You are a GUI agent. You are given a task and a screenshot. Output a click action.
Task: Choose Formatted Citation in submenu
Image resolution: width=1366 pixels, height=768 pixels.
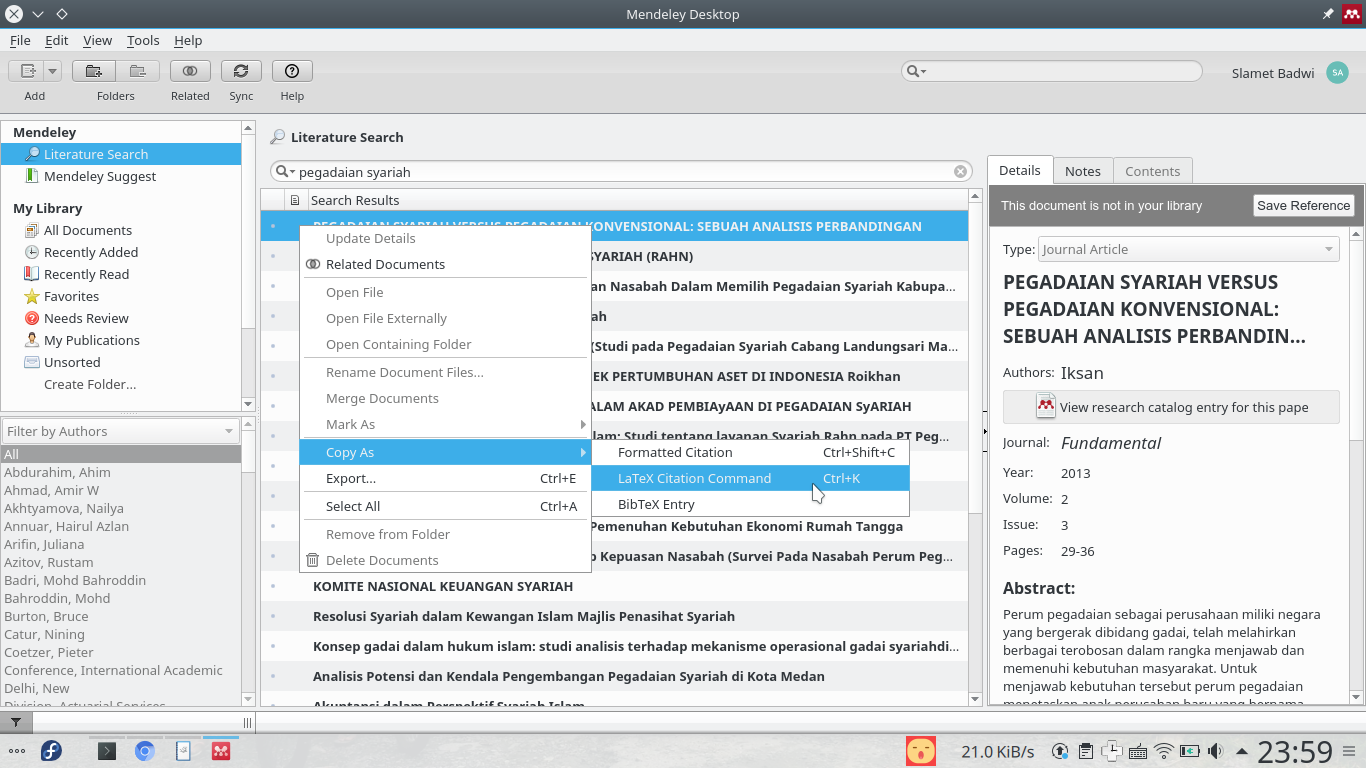[750, 452]
